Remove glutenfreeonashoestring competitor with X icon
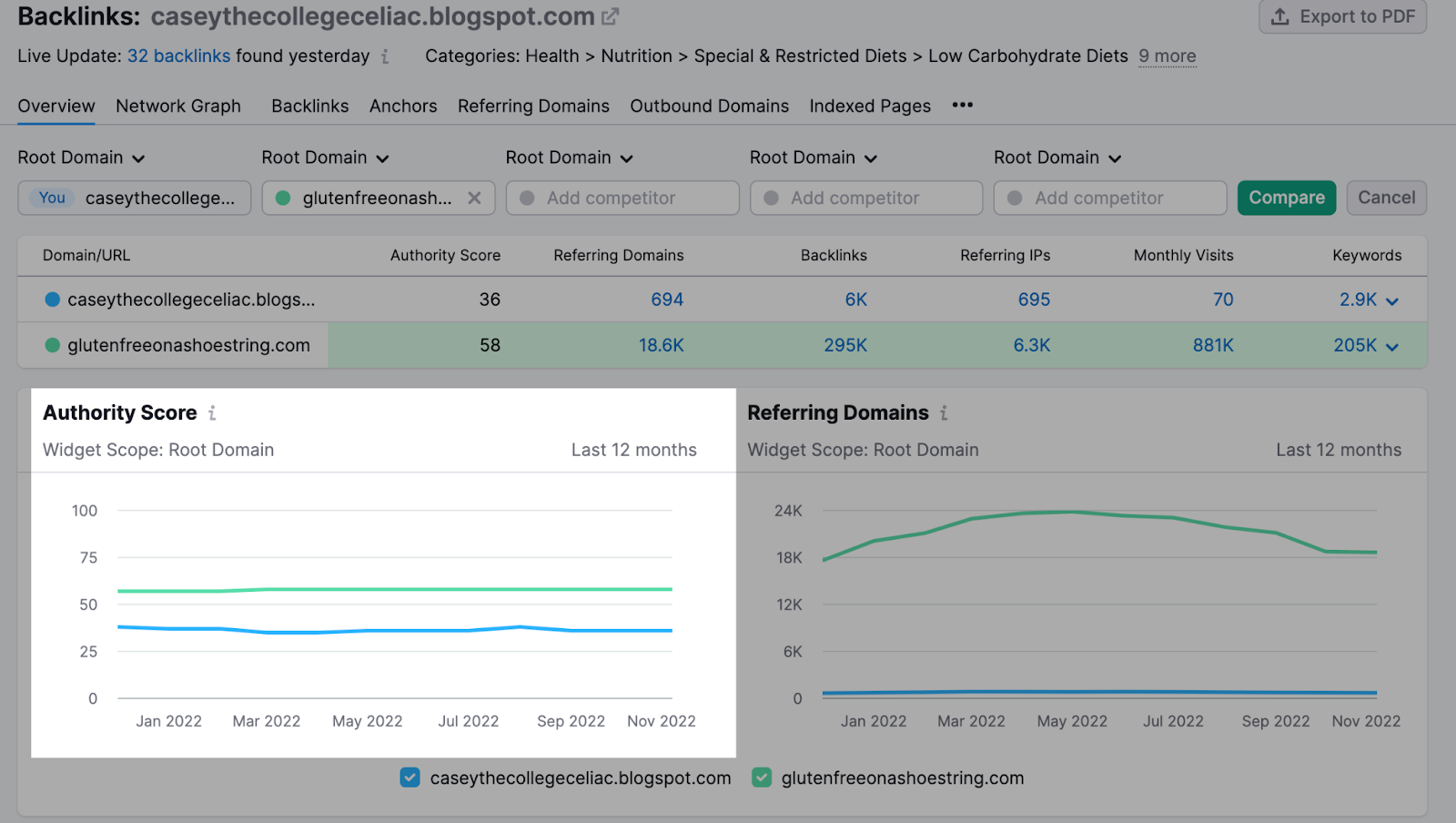 pyautogui.click(x=474, y=198)
